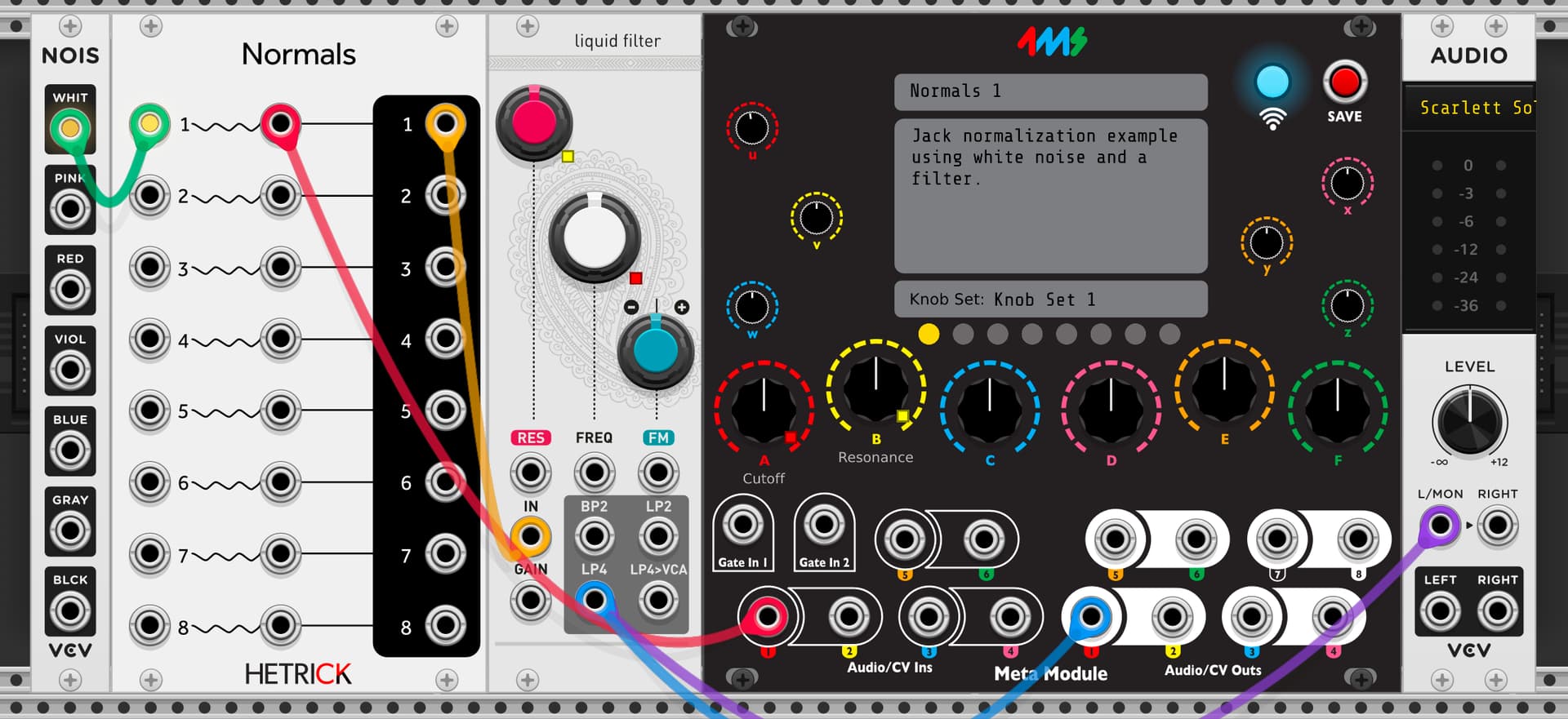Select the first yellow knob set indicator
This screenshot has width=1568, height=719.
[929, 334]
